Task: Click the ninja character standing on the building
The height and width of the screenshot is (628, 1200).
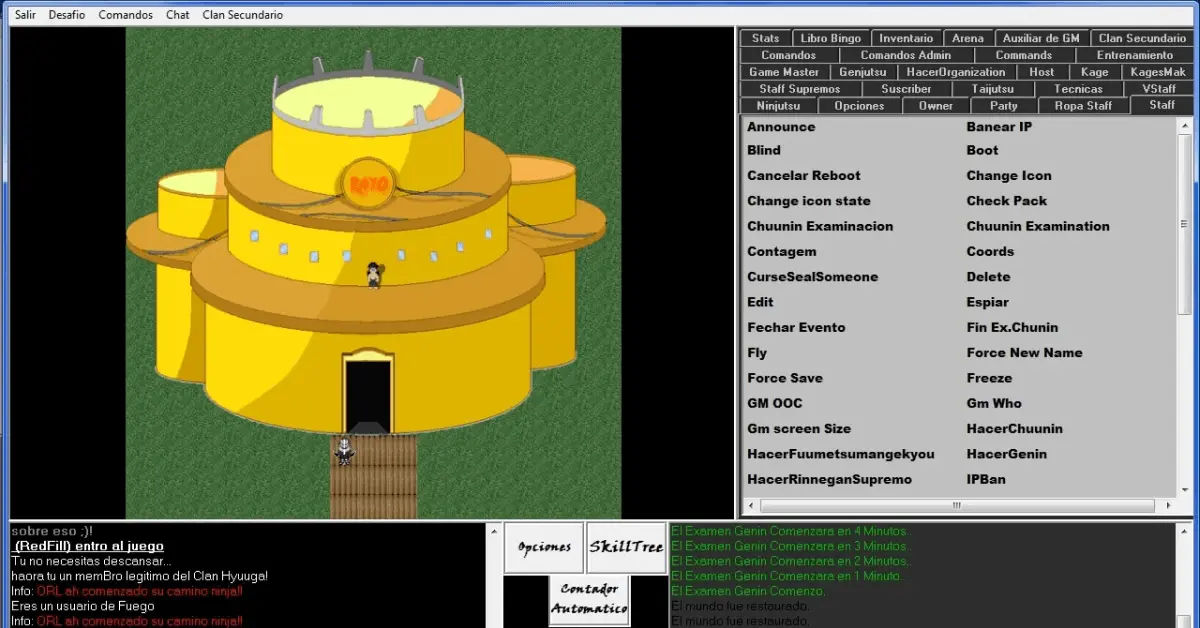Action: 373,274
